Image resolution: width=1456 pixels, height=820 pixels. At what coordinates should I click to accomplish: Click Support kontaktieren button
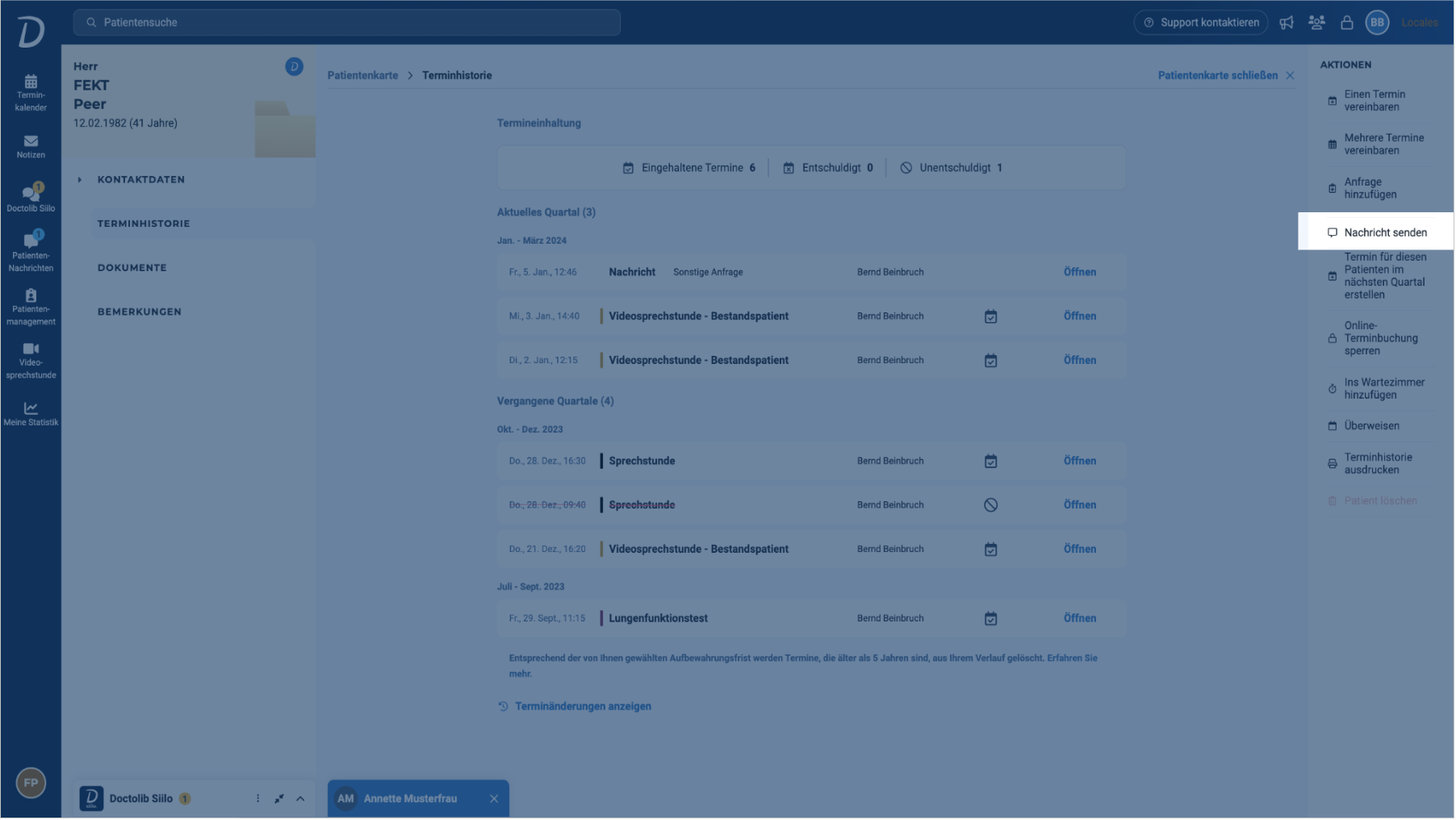(x=1202, y=23)
